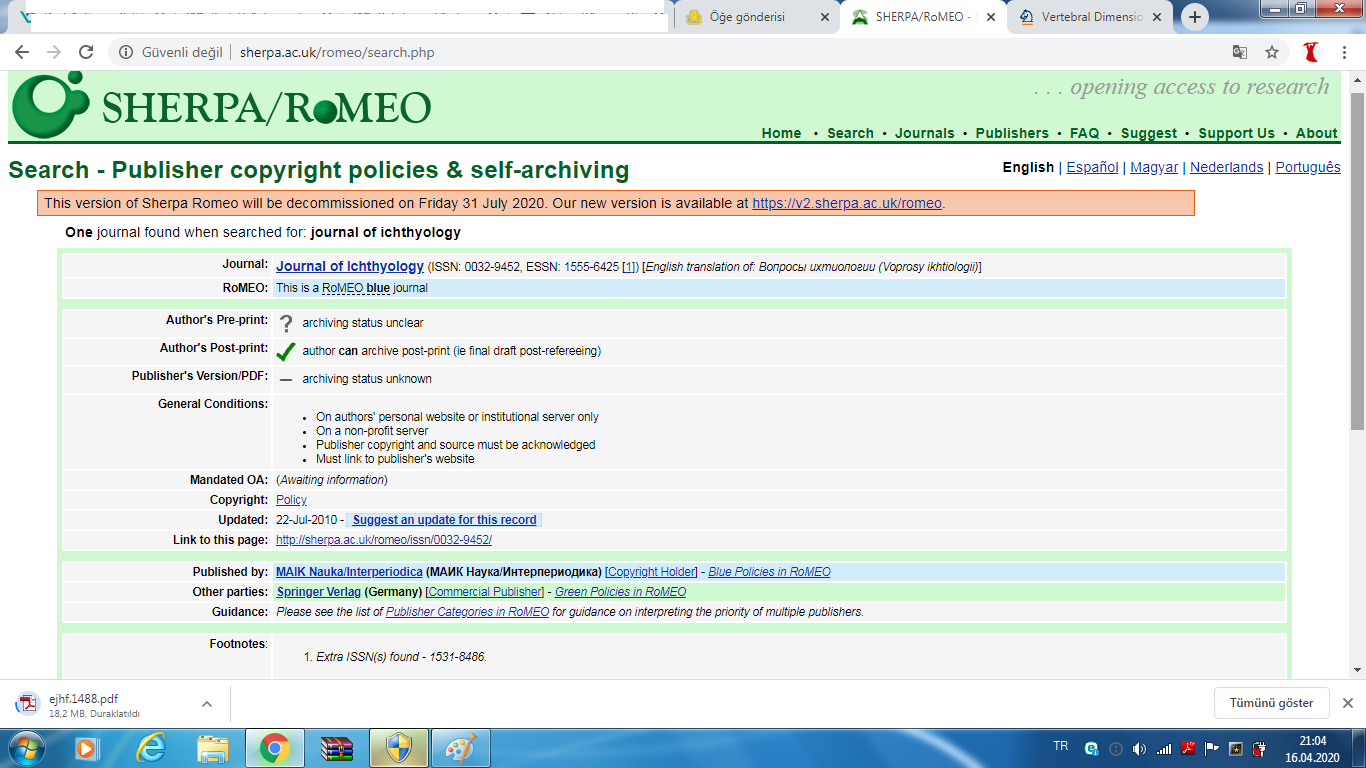Open the Support Us page

1237,133
